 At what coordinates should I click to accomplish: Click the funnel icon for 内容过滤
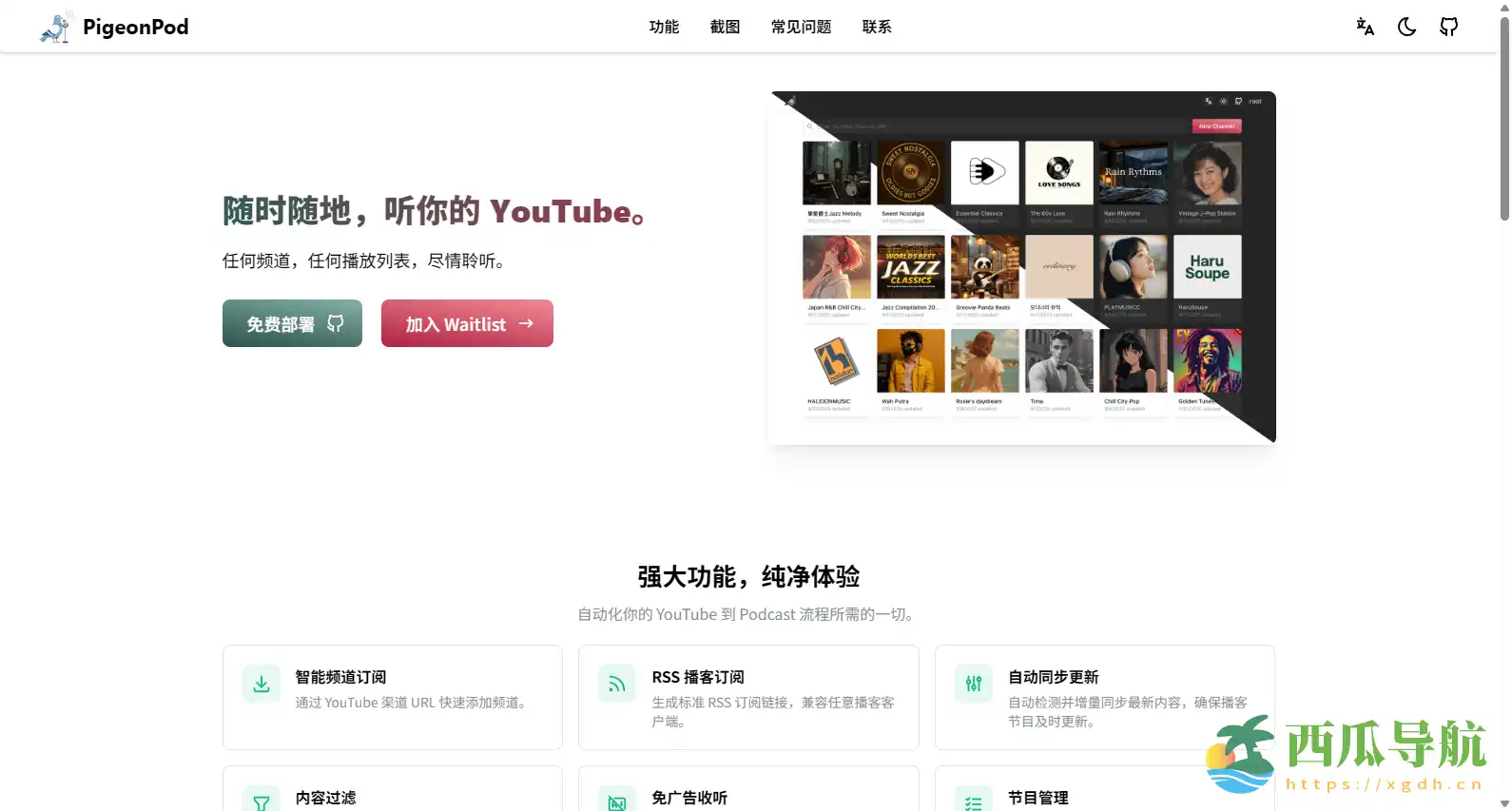(x=262, y=802)
